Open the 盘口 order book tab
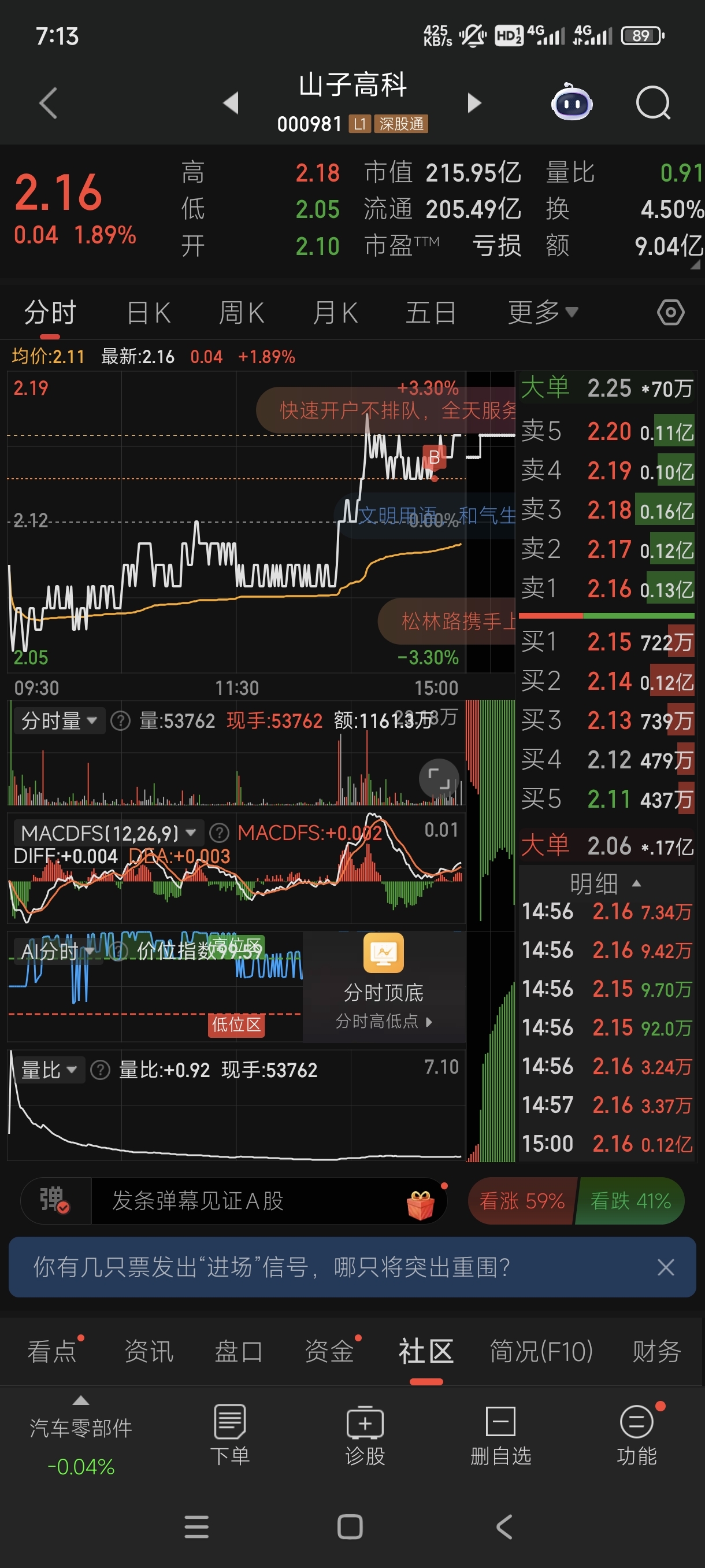The height and width of the screenshot is (1568, 705). 239,1351
